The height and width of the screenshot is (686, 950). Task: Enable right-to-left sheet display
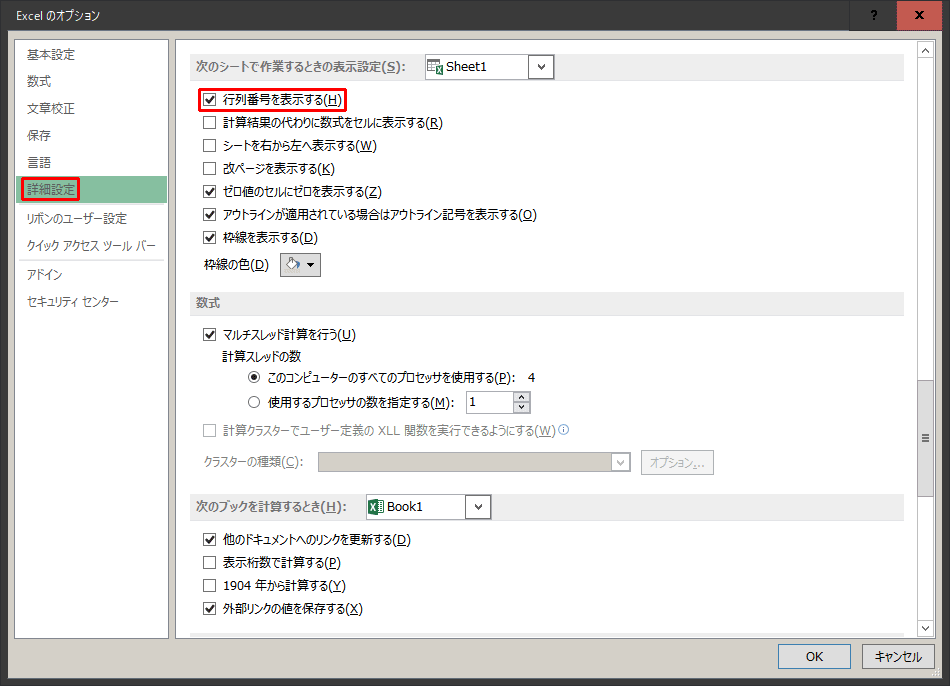(x=210, y=144)
